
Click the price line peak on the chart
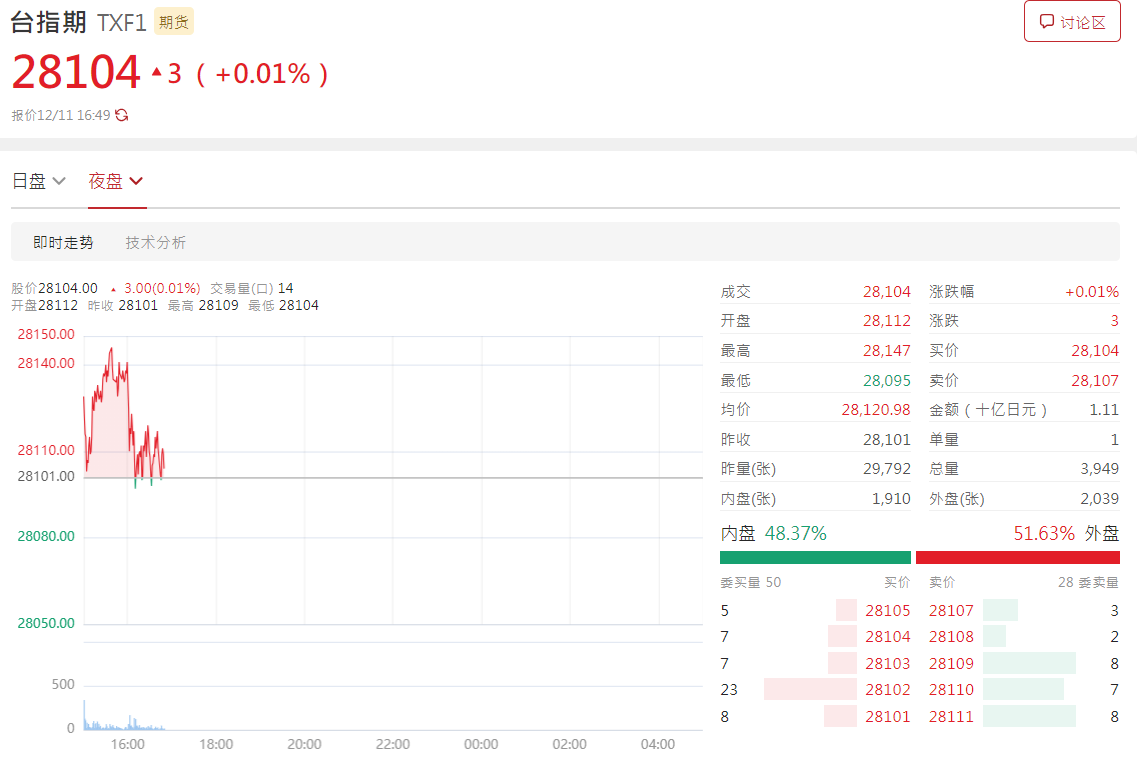pyautogui.click(x=110, y=350)
